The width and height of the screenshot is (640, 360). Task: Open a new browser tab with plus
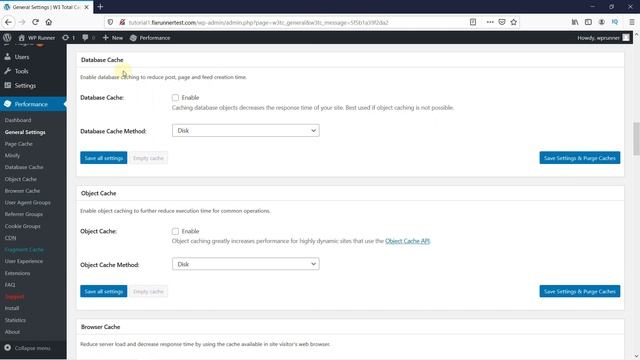pos(100,7)
